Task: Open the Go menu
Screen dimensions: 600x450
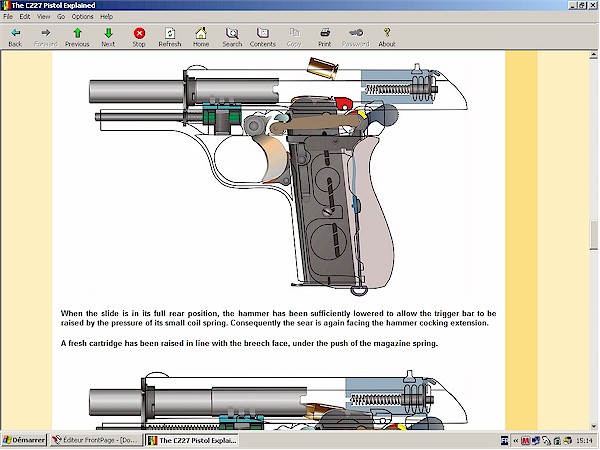Action: [x=61, y=16]
